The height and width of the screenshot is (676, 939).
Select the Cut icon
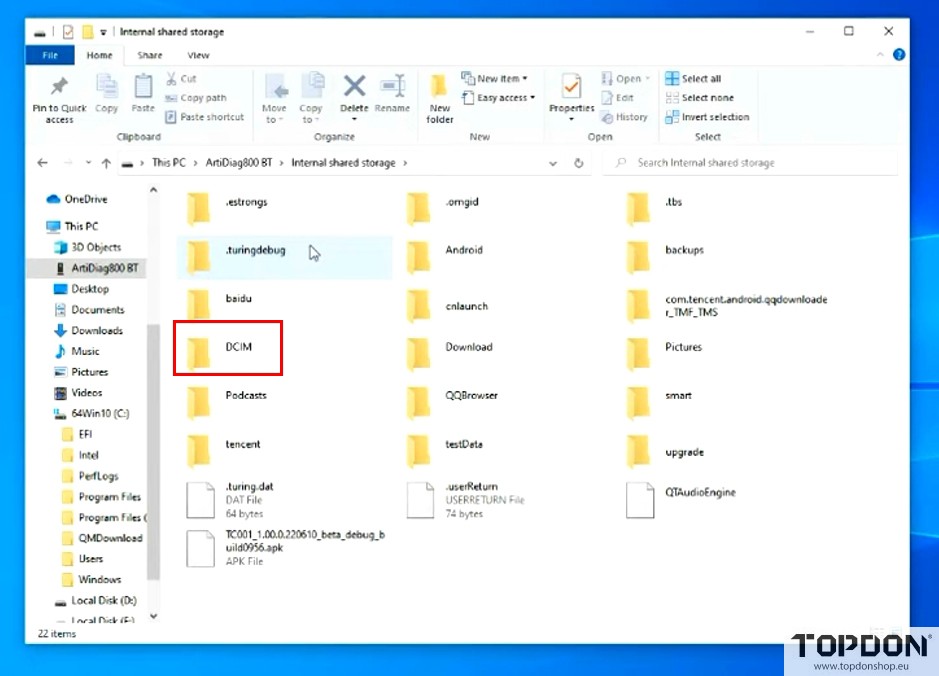click(181, 77)
